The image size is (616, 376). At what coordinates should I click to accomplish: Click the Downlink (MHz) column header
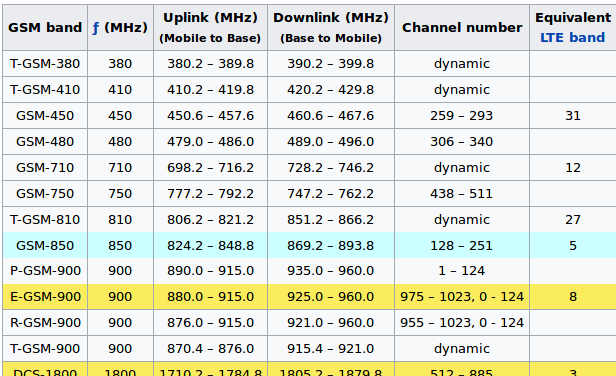tap(331, 28)
